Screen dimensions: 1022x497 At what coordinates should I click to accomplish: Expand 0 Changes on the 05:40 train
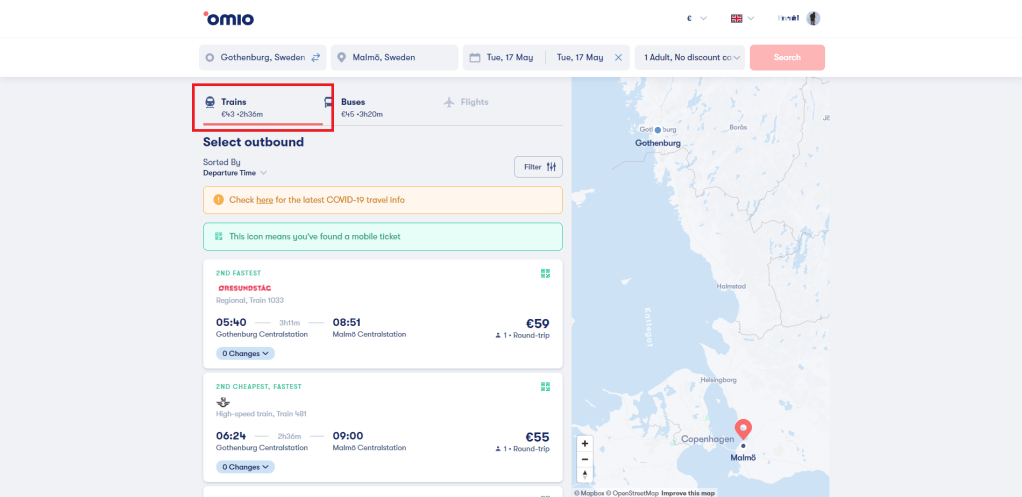tap(245, 353)
